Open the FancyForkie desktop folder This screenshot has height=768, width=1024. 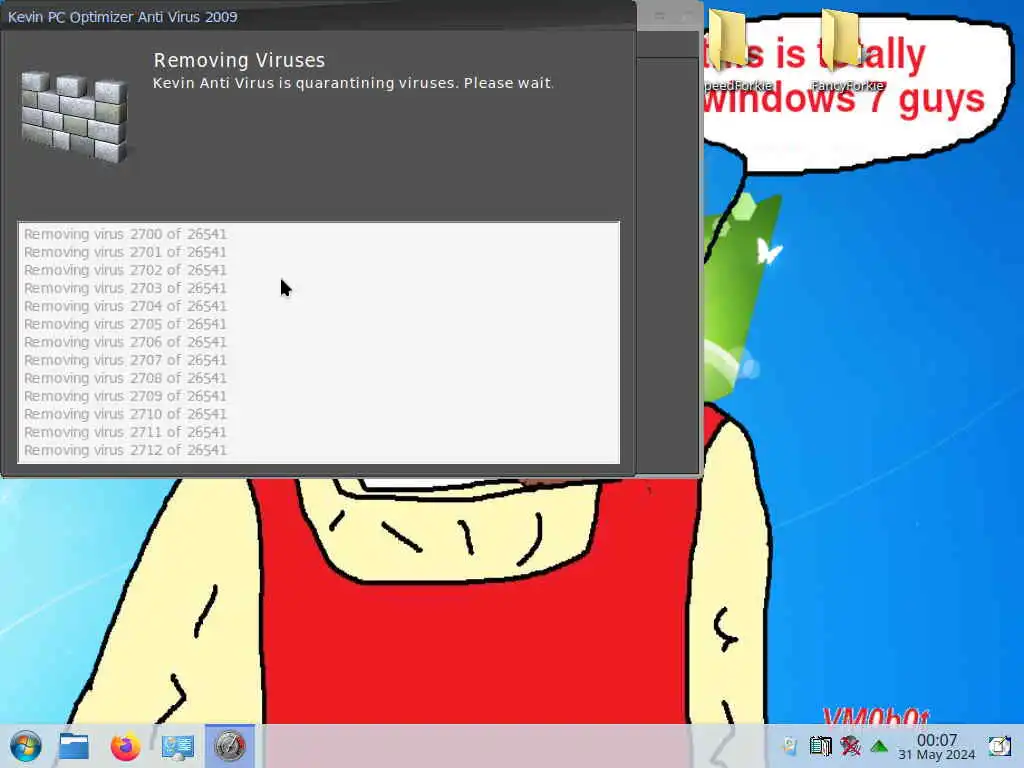pos(847,51)
